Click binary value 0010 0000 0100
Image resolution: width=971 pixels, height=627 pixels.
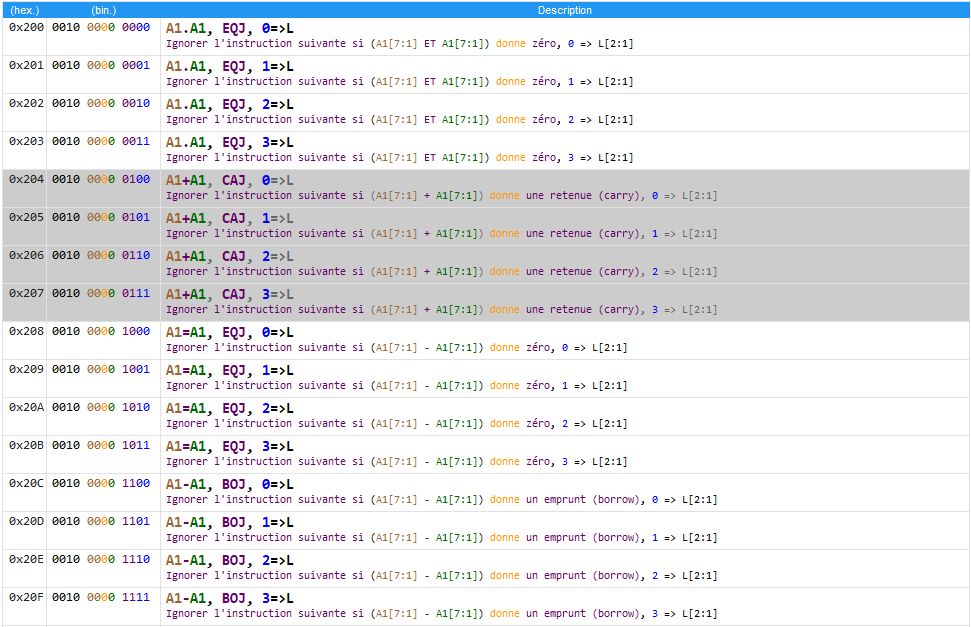pyautogui.click(x=101, y=179)
